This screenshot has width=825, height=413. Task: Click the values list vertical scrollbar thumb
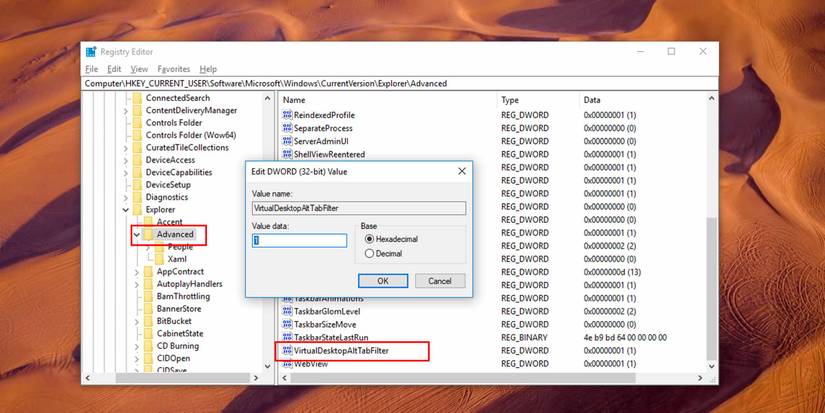point(711,287)
